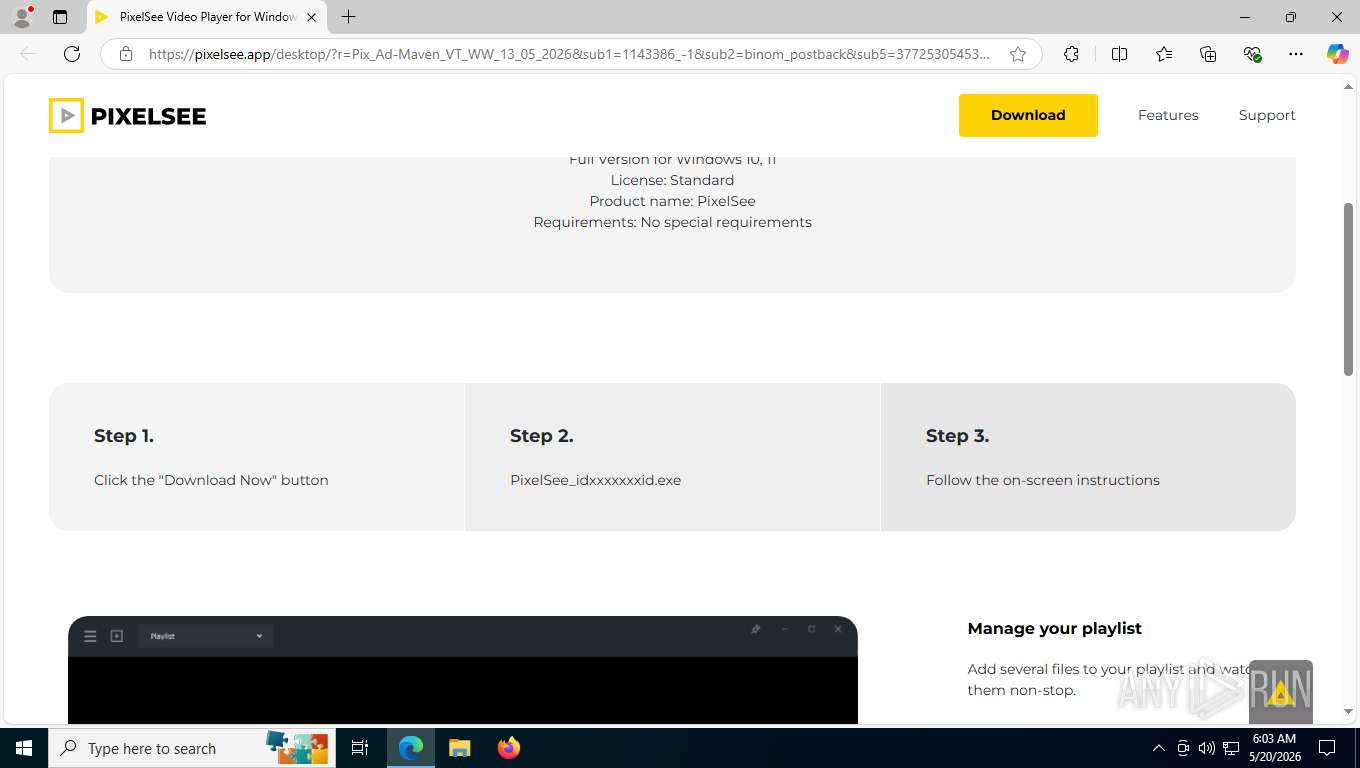Toggle split screen view
This screenshot has height=768, width=1360.
click(1120, 54)
